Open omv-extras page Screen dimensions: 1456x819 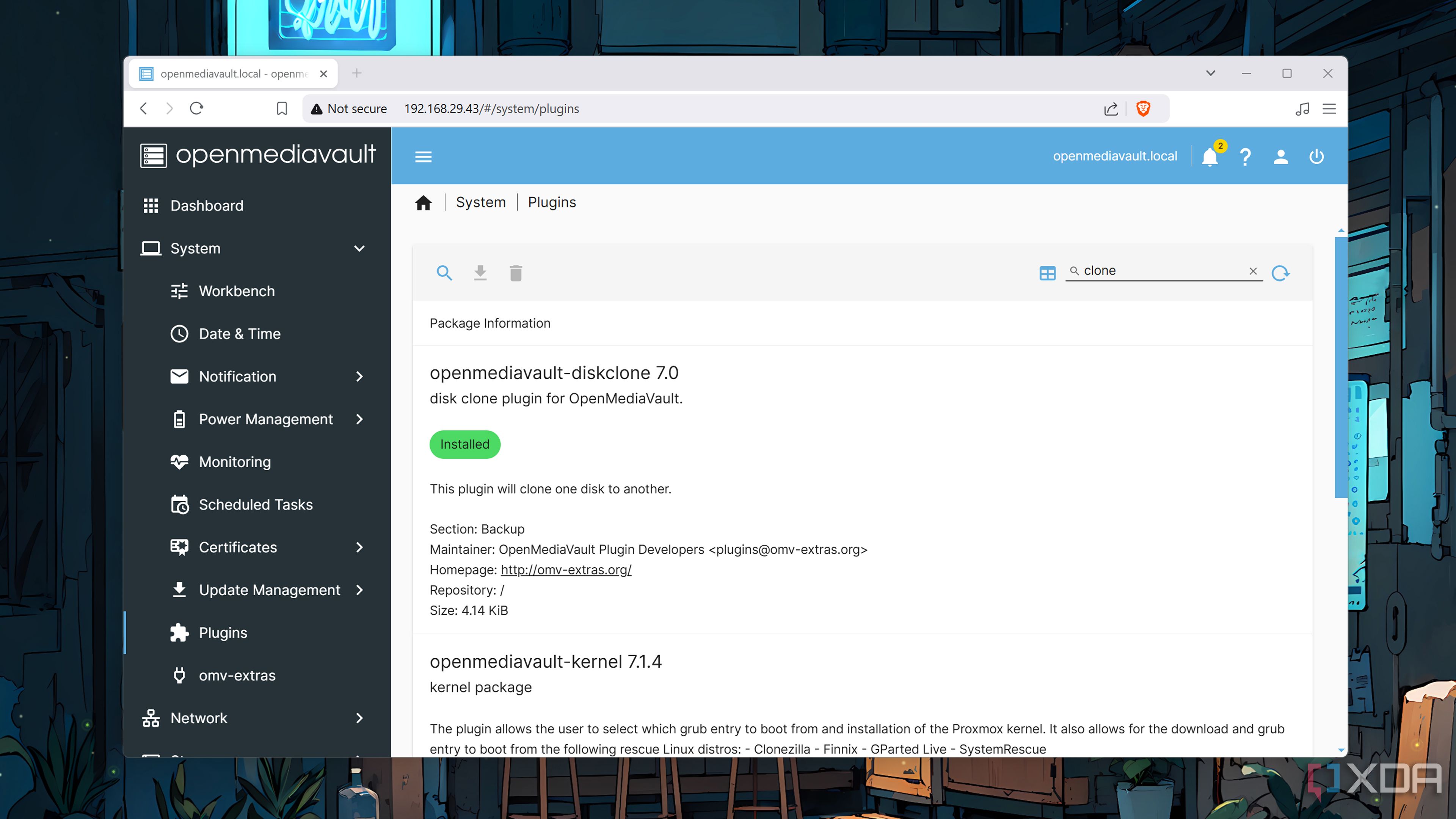pyautogui.click(x=257, y=675)
